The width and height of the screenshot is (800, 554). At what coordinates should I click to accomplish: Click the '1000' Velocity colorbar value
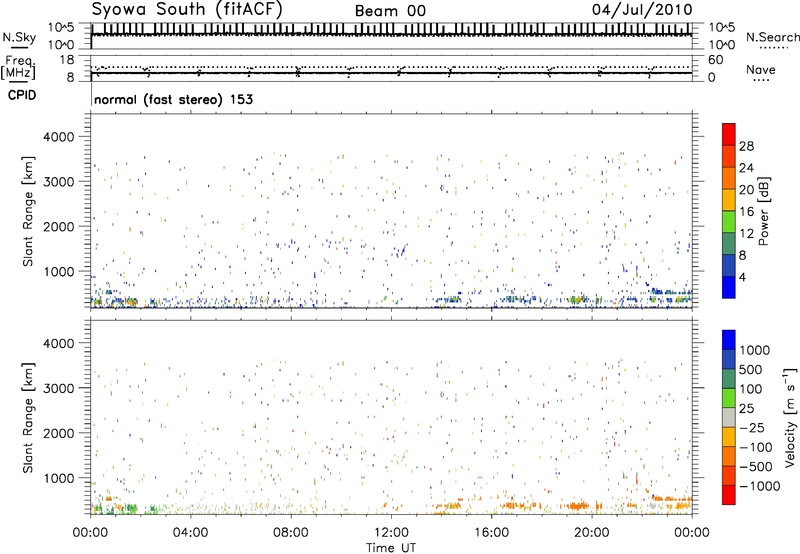click(x=755, y=350)
